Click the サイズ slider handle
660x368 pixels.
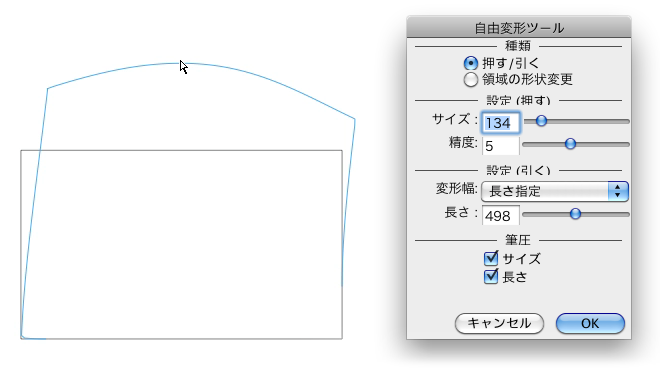coord(541,121)
